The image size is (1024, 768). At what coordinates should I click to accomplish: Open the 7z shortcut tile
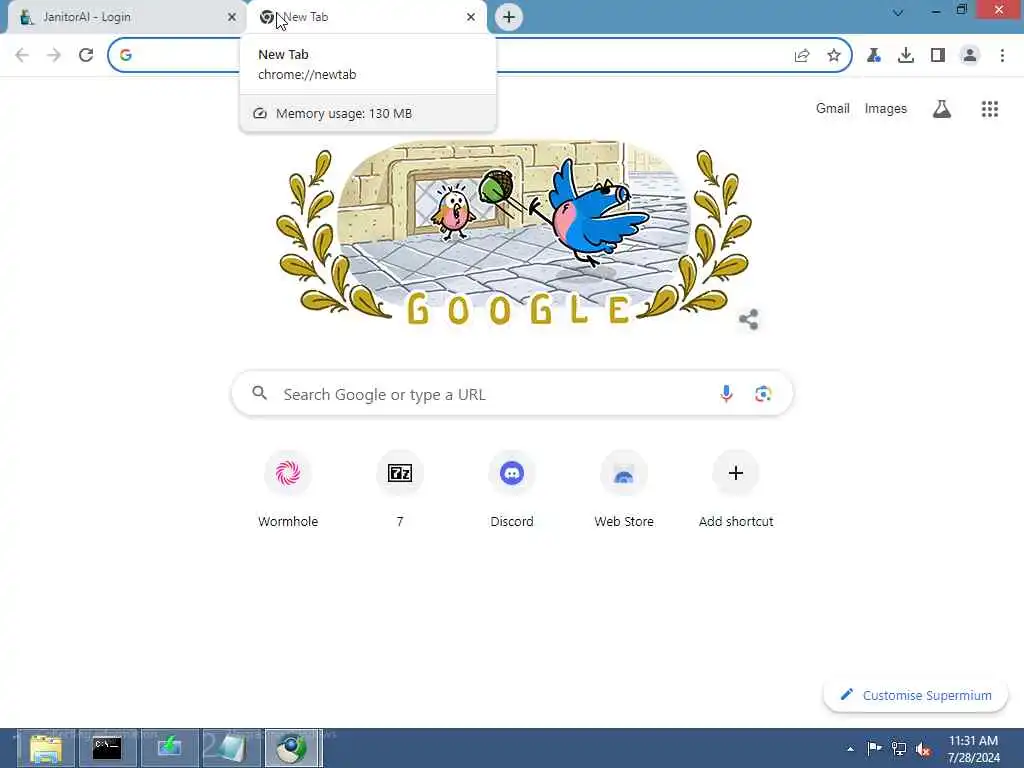coord(400,488)
